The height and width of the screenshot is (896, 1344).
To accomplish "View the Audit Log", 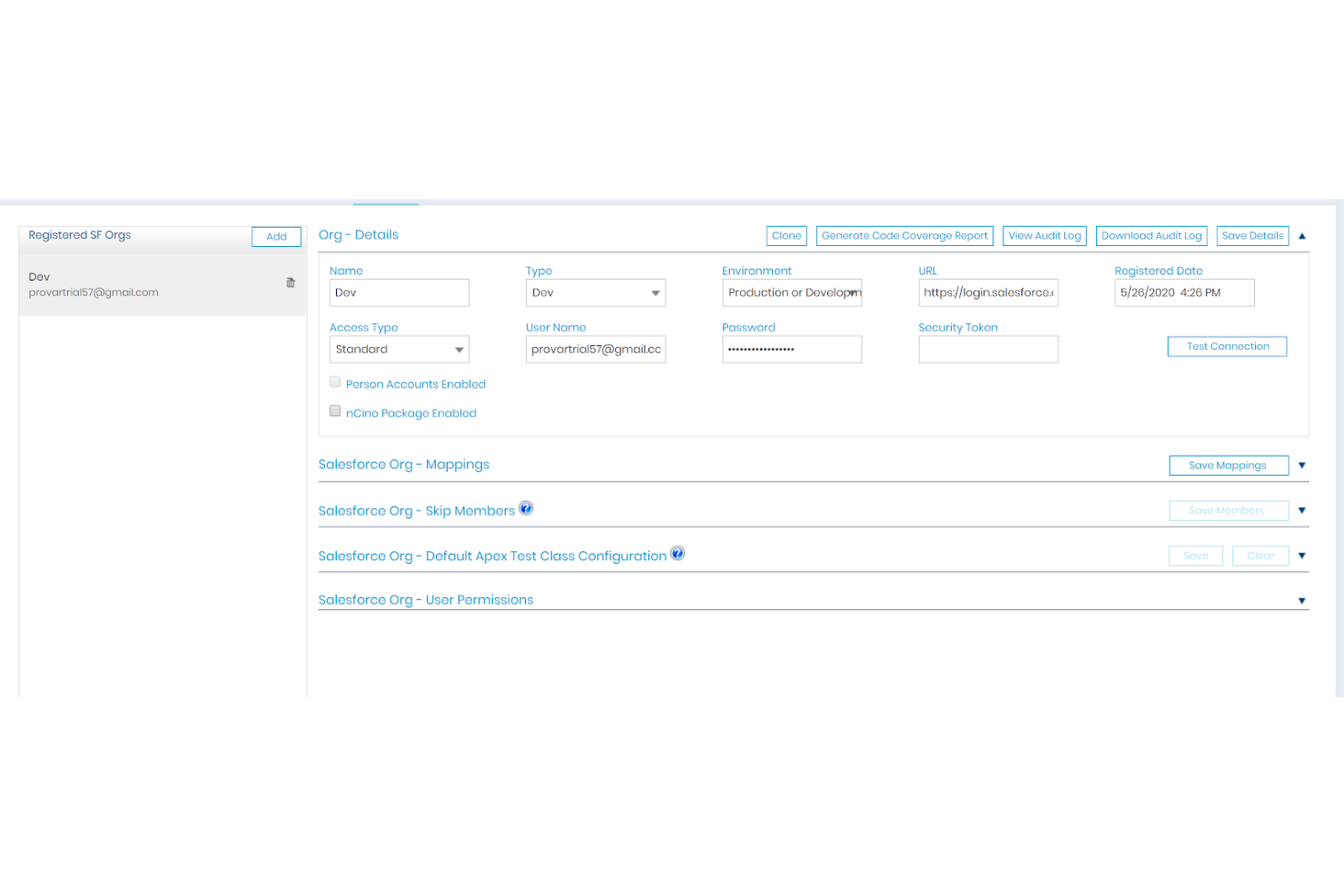I will coord(1043,235).
